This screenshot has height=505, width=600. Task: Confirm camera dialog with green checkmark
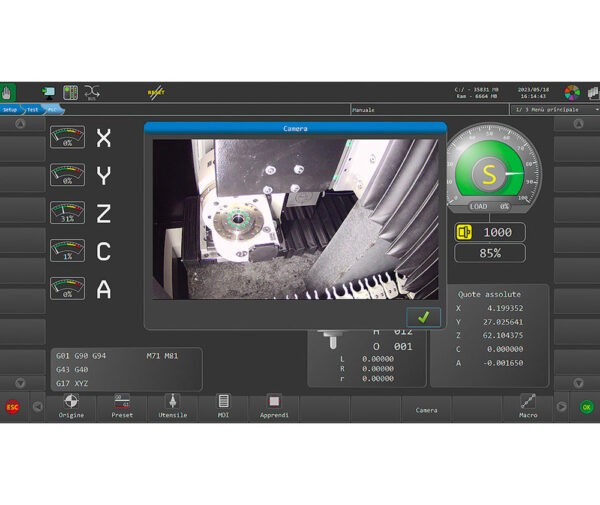[x=424, y=316]
